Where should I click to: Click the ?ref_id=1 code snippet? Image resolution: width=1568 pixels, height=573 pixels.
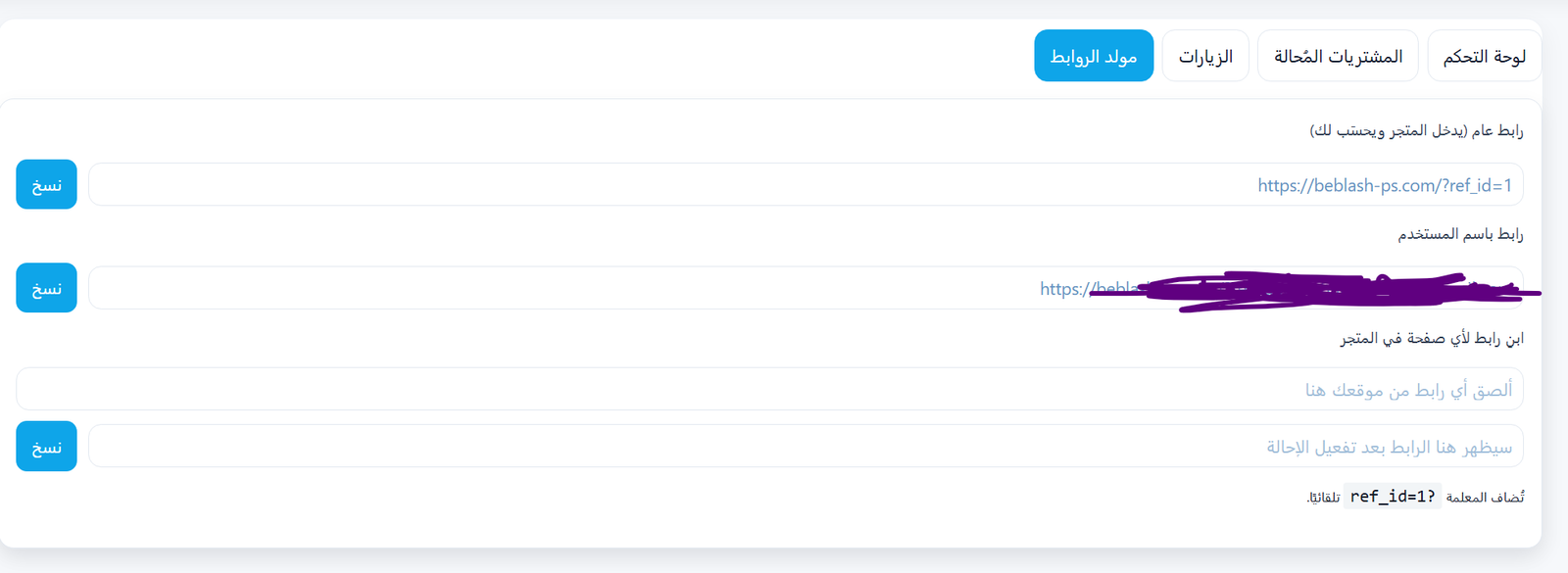click(1393, 497)
